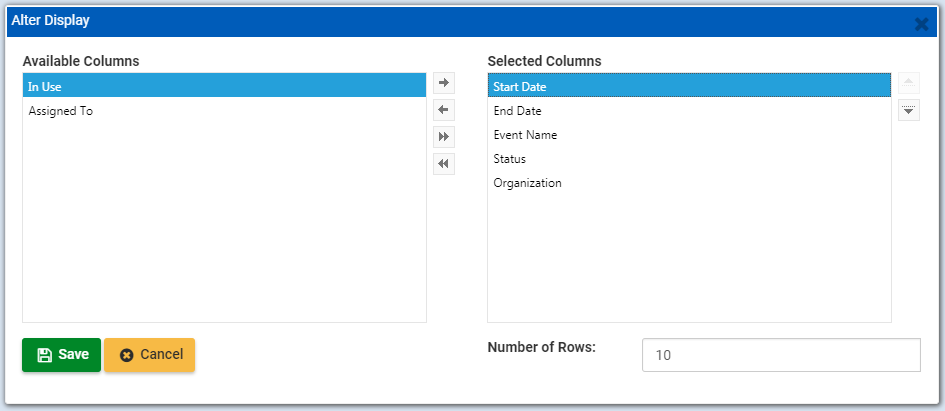Highlight Organization in Selected Columns

tap(688, 183)
